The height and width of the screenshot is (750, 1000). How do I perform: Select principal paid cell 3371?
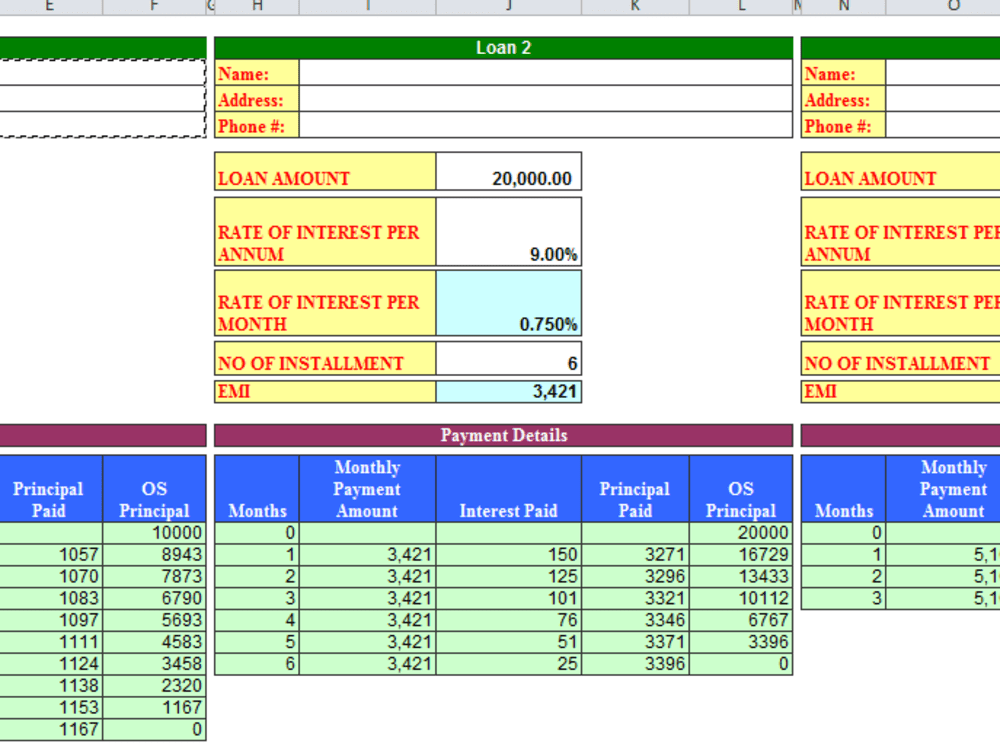click(x=635, y=642)
